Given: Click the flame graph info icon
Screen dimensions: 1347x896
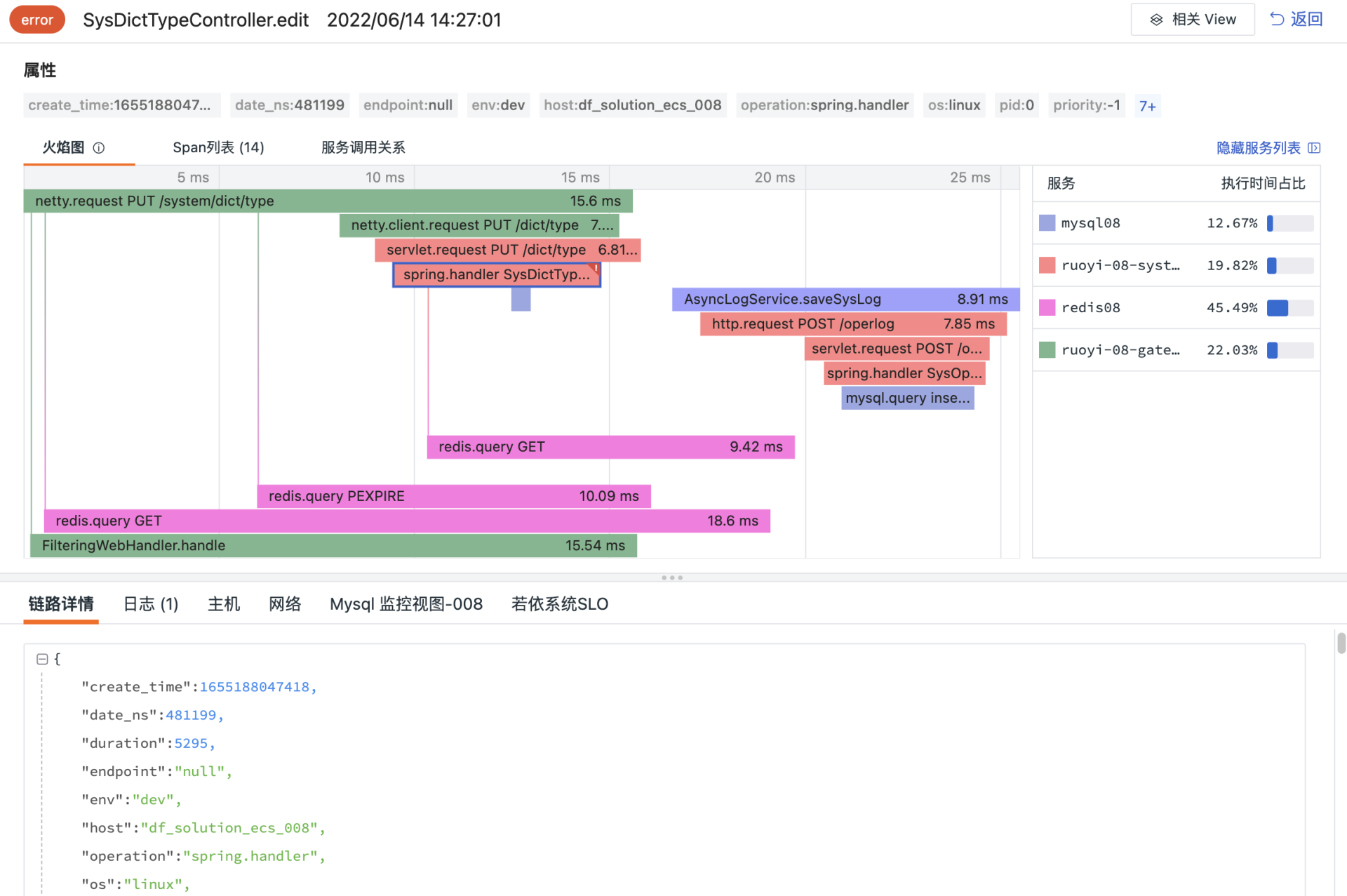Looking at the screenshot, I should coord(99,148).
